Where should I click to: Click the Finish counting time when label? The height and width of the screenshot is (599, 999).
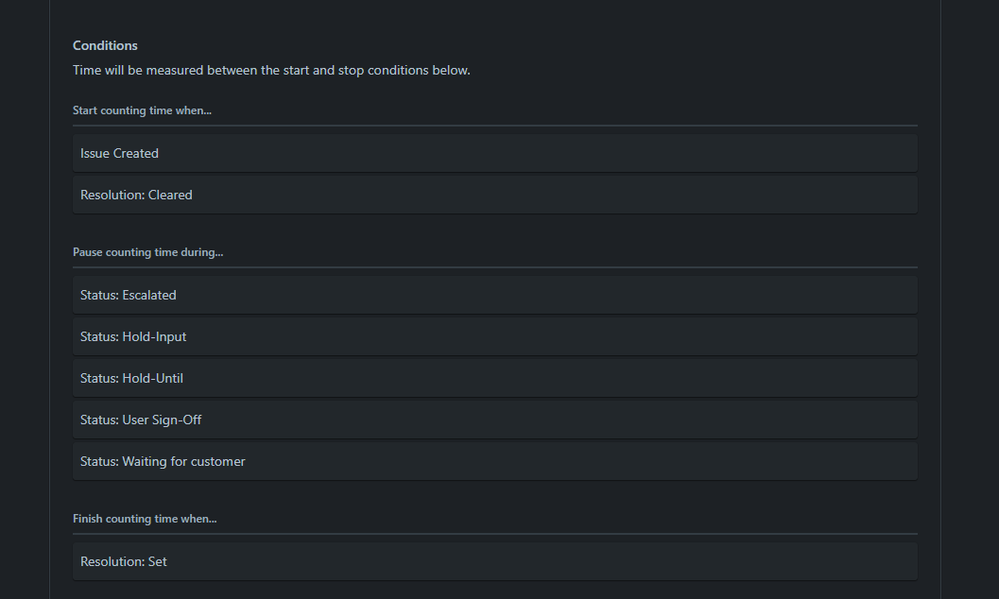pyautogui.click(x=143, y=518)
